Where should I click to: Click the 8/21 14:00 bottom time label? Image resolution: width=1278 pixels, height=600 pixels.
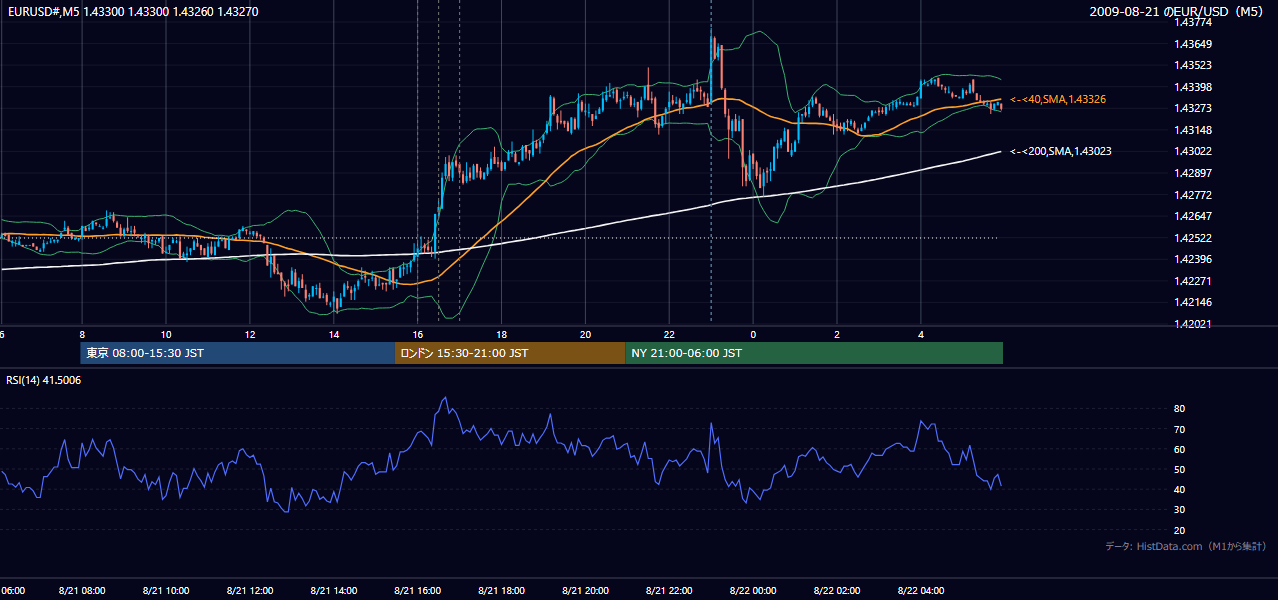pos(334,591)
